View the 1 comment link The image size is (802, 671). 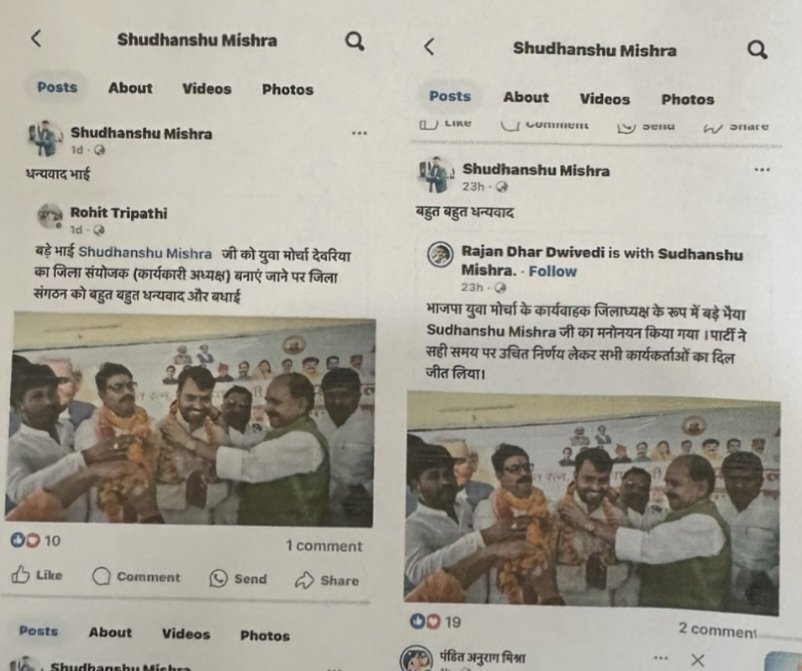click(324, 546)
